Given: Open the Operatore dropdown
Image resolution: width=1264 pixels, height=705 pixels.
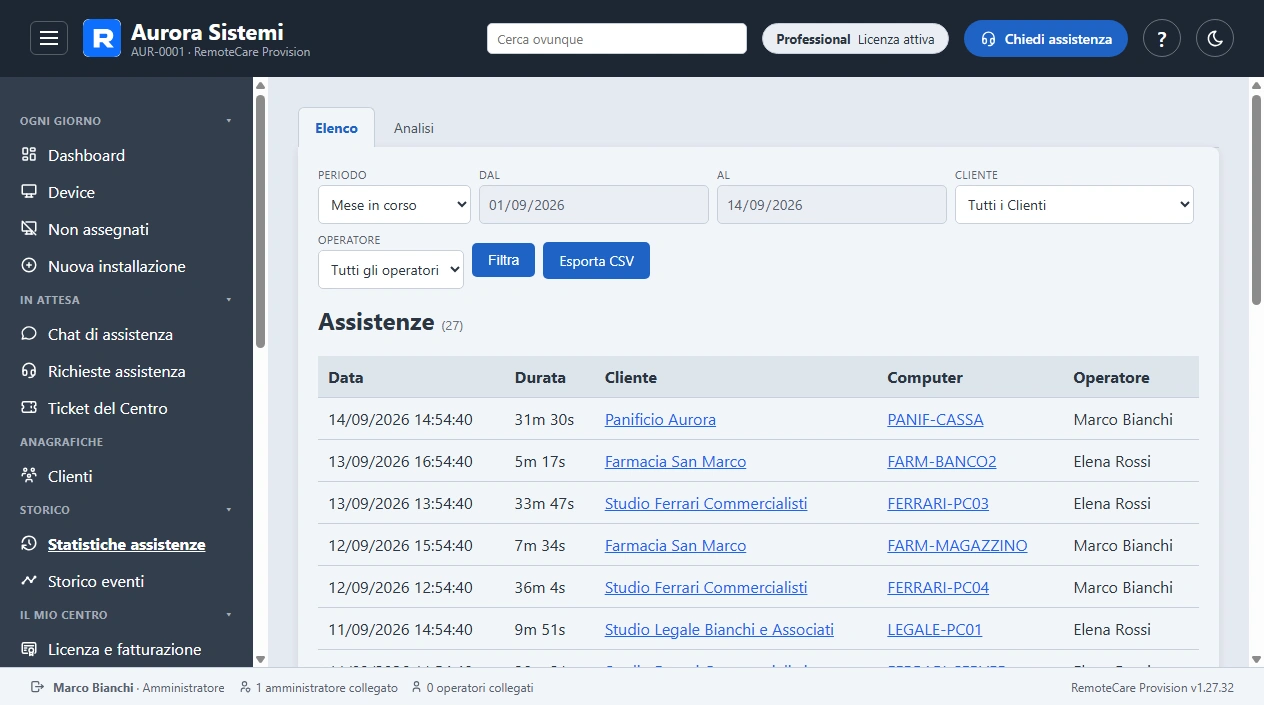Looking at the screenshot, I should coord(391,270).
